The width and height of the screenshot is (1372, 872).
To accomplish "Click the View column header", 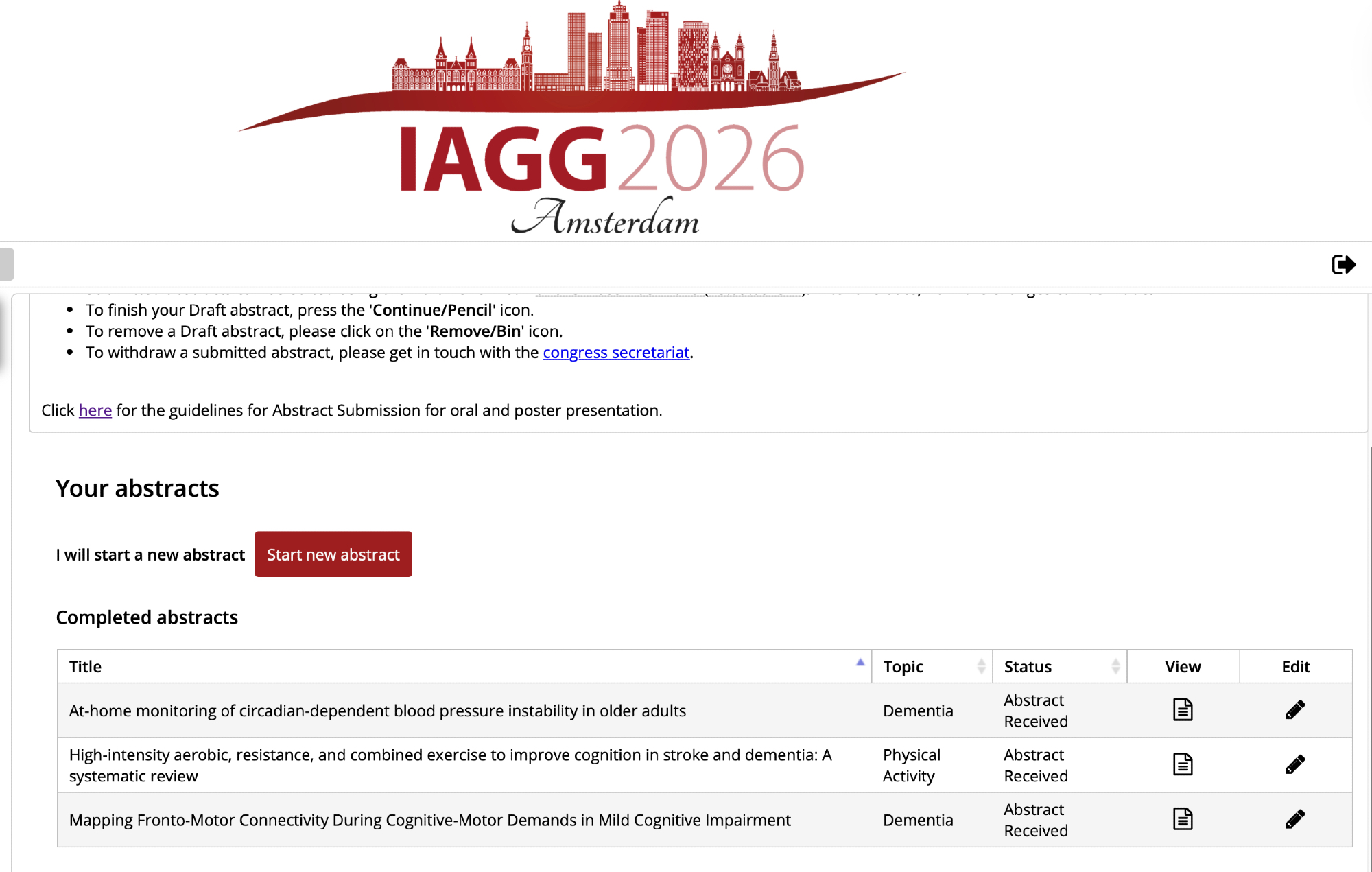I will (x=1182, y=667).
